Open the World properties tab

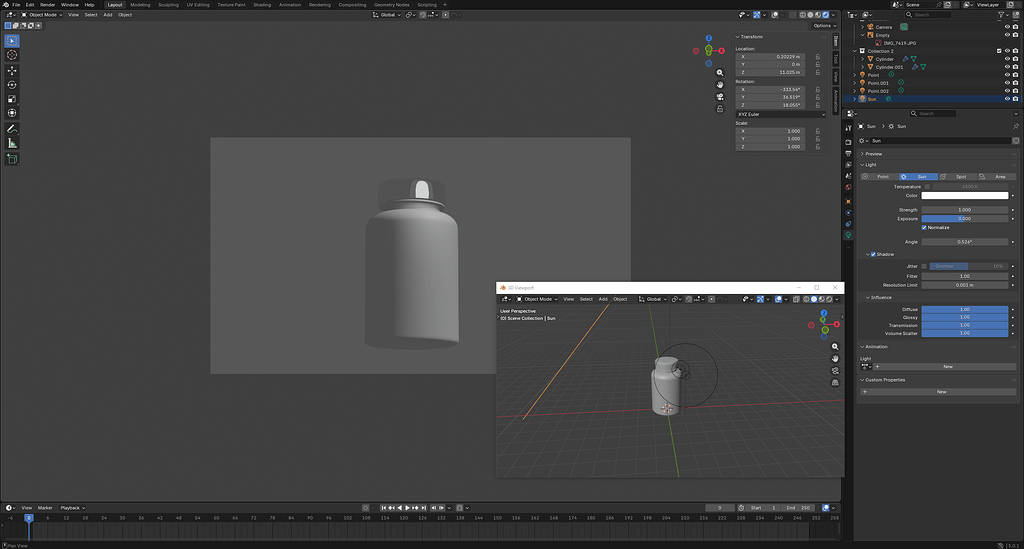848,188
